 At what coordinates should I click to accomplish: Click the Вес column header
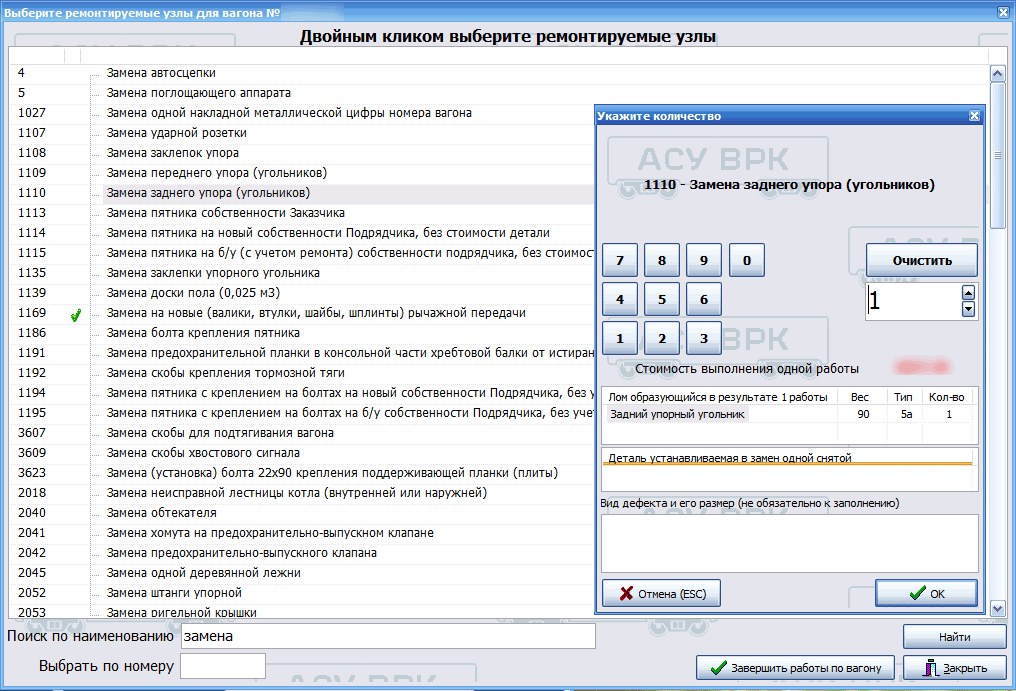pos(860,397)
